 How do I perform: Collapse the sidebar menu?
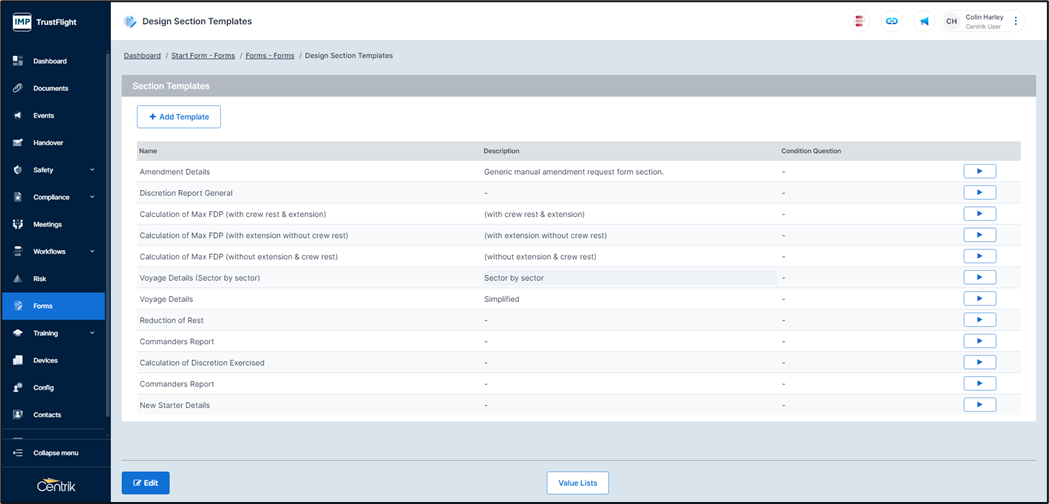point(55,453)
